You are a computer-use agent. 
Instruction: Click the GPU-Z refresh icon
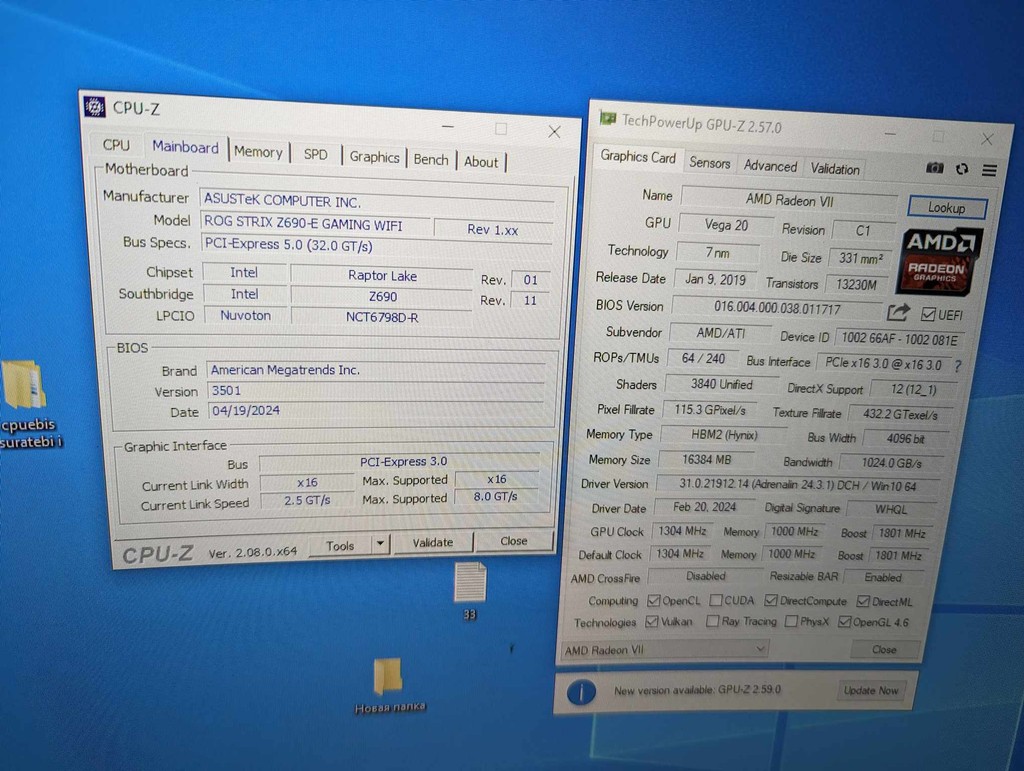962,169
